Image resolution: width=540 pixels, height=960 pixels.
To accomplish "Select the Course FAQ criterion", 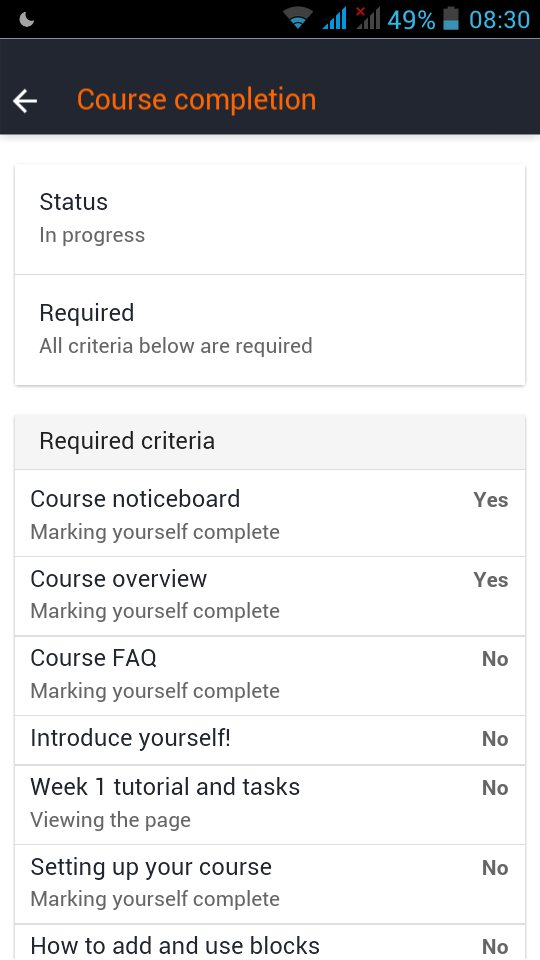I will [x=270, y=676].
